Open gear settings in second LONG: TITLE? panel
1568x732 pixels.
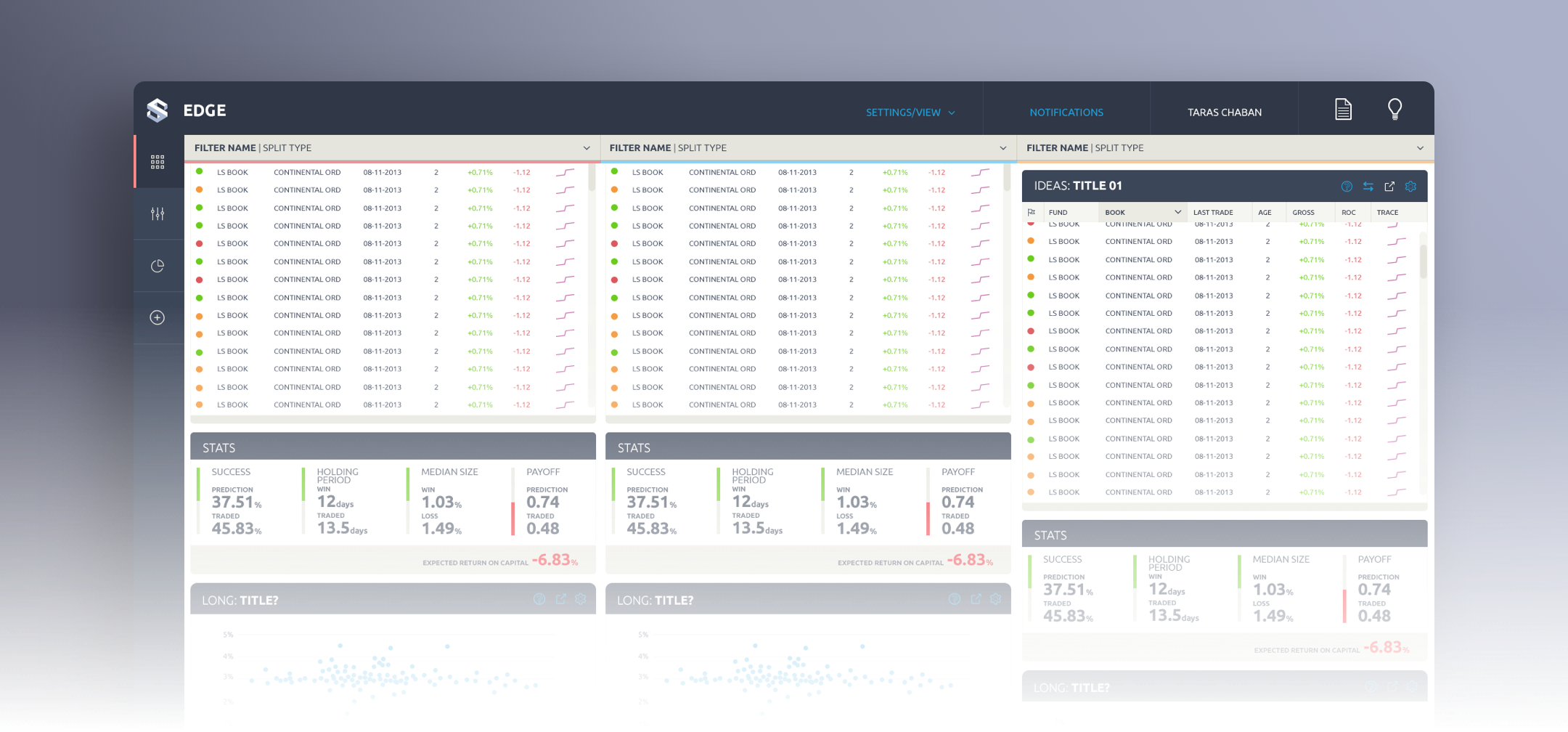(x=996, y=599)
